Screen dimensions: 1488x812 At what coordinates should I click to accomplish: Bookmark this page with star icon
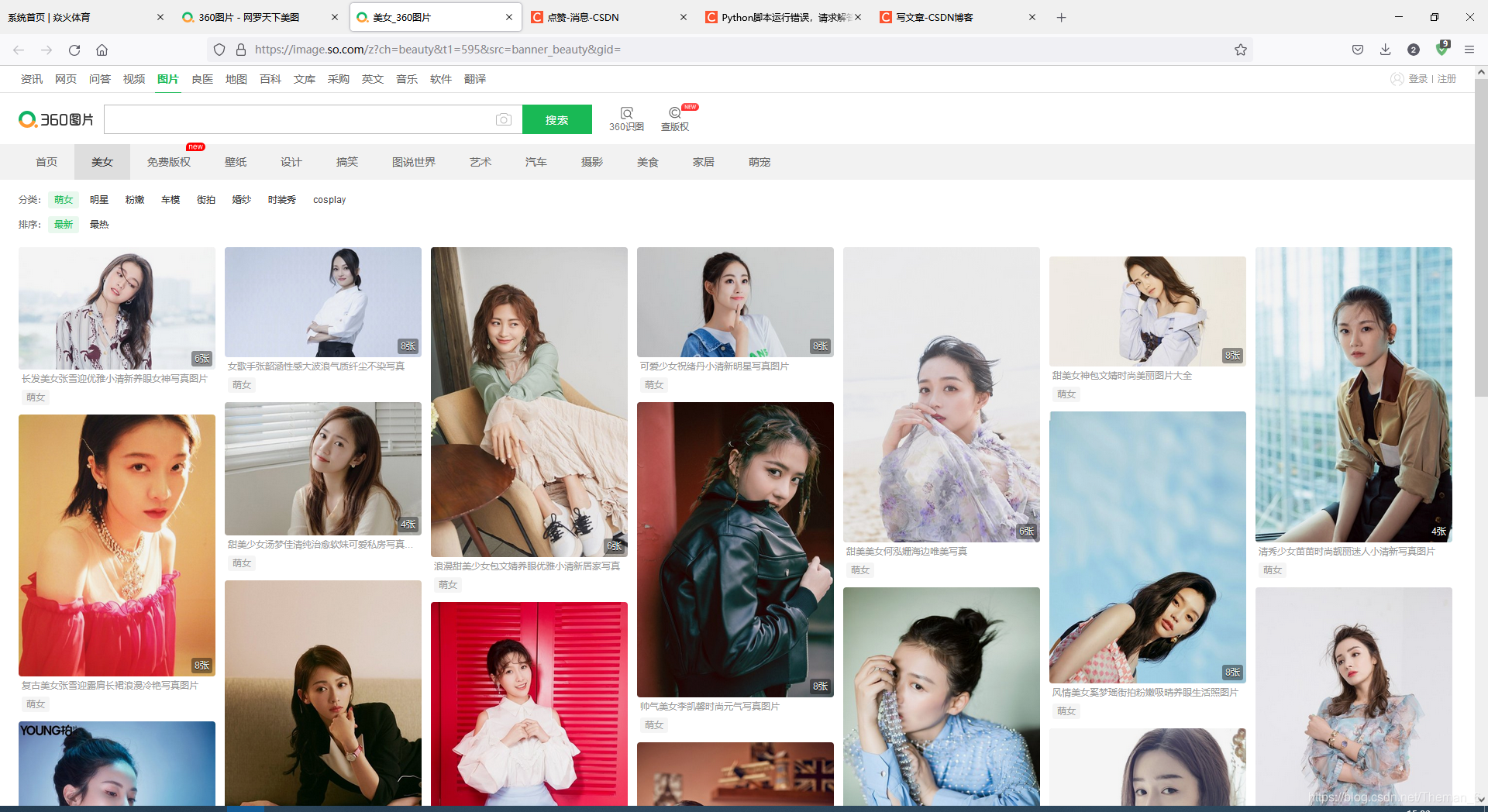(x=1240, y=50)
